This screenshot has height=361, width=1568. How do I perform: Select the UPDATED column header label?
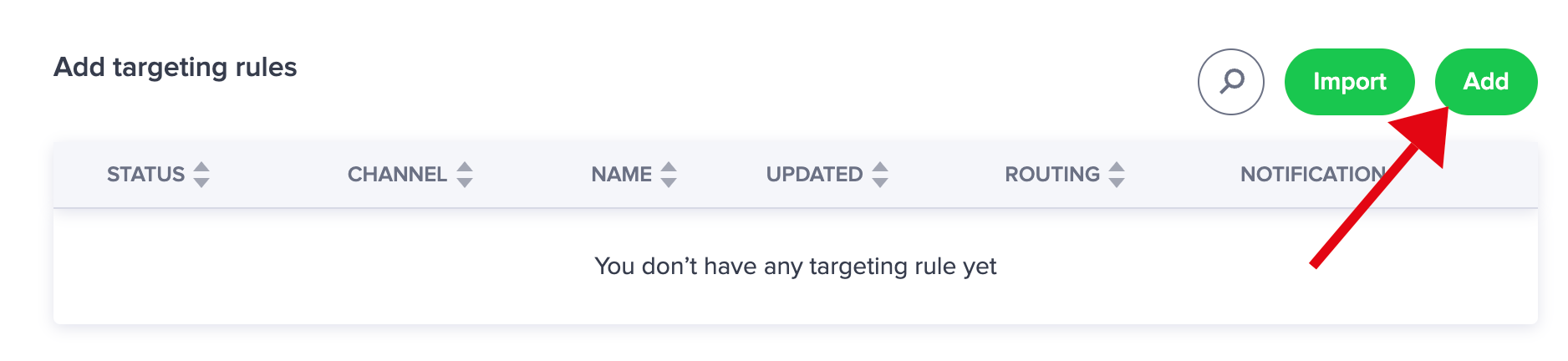[814, 175]
